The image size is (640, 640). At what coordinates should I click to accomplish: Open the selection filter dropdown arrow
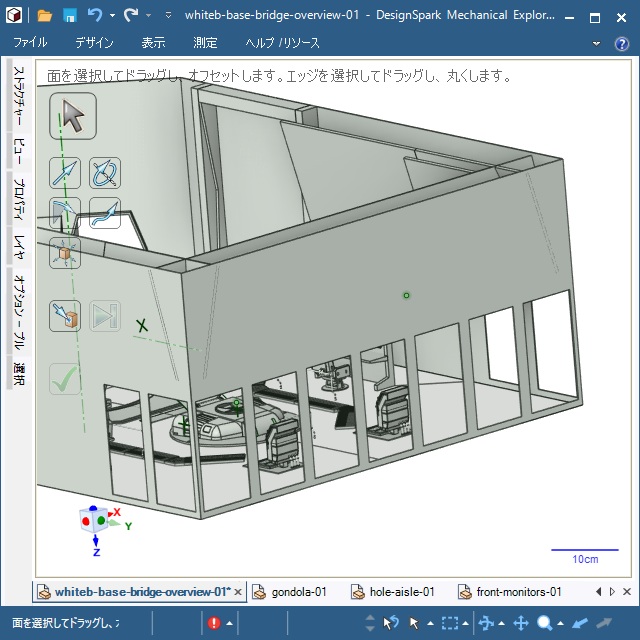430,623
